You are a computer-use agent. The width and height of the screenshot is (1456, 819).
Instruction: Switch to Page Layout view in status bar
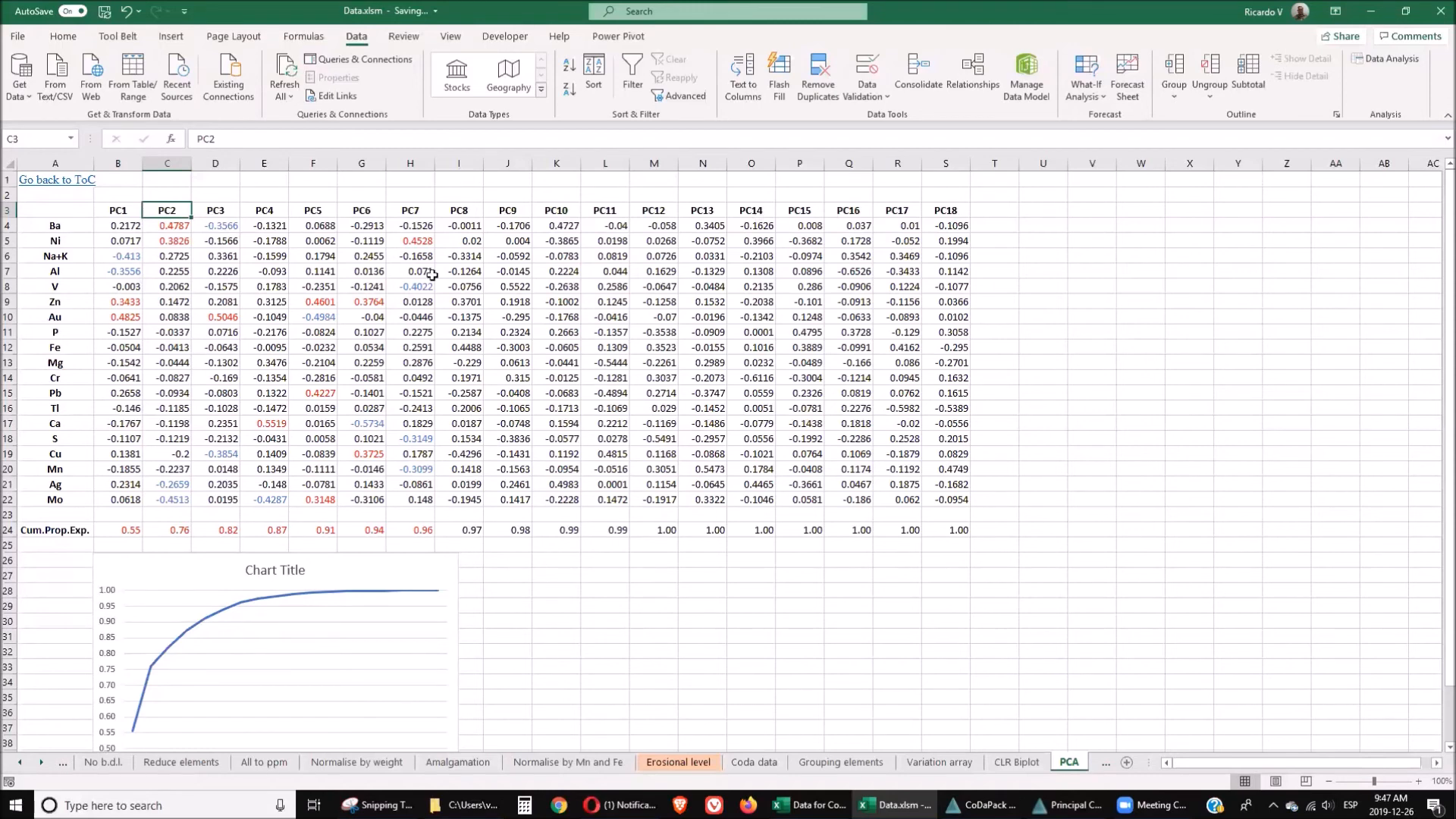click(x=1276, y=781)
